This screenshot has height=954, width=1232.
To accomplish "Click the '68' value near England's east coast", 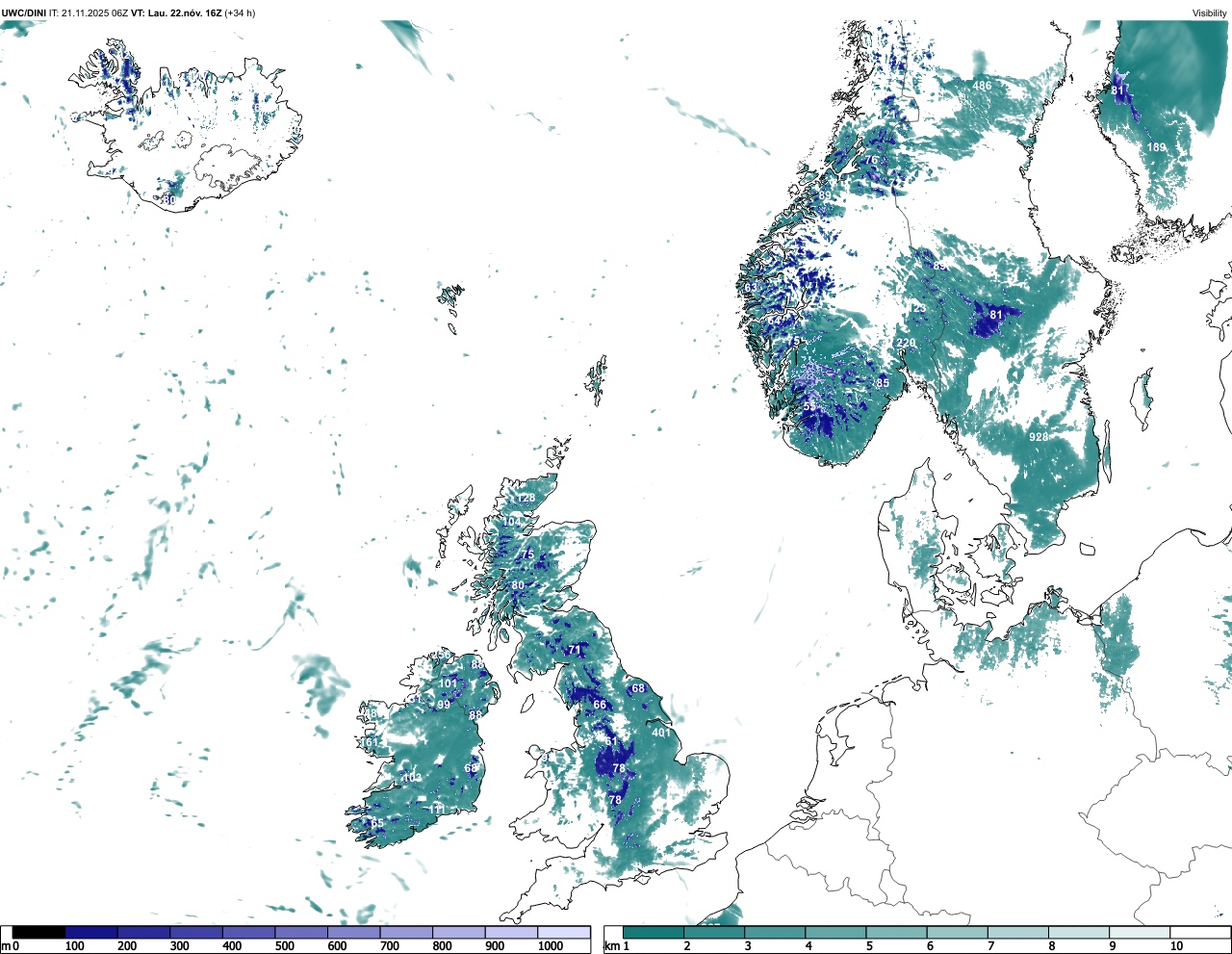I will [638, 688].
